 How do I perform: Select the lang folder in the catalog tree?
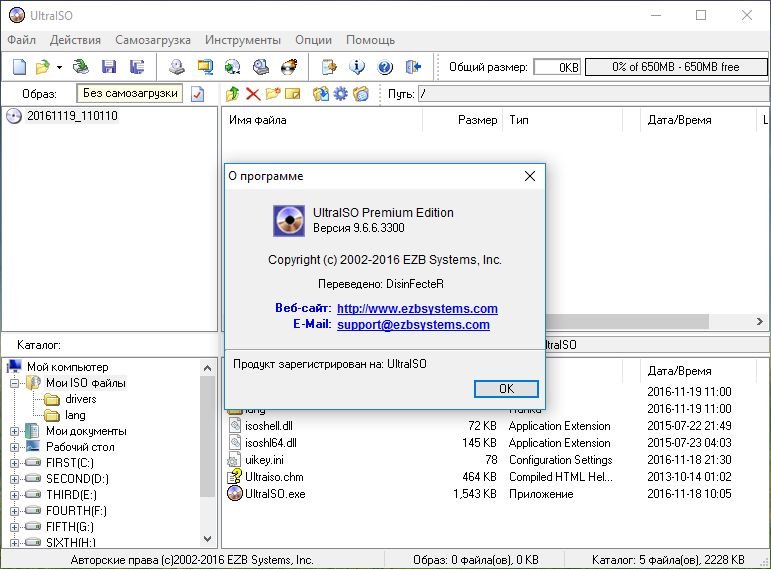click(x=75, y=415)
